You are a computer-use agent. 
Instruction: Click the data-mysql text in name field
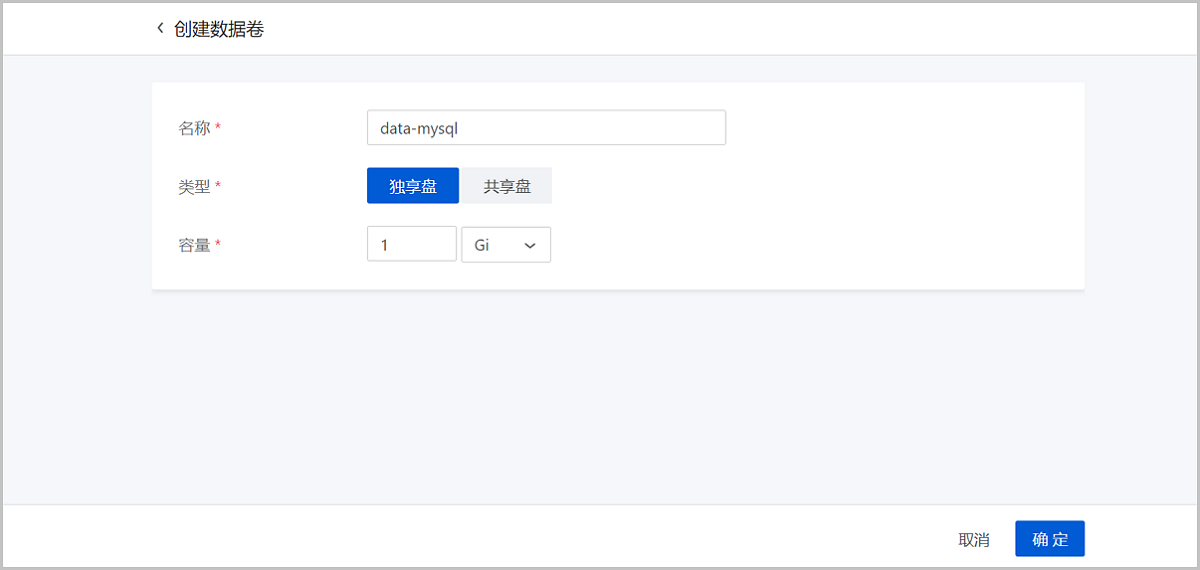418,128
